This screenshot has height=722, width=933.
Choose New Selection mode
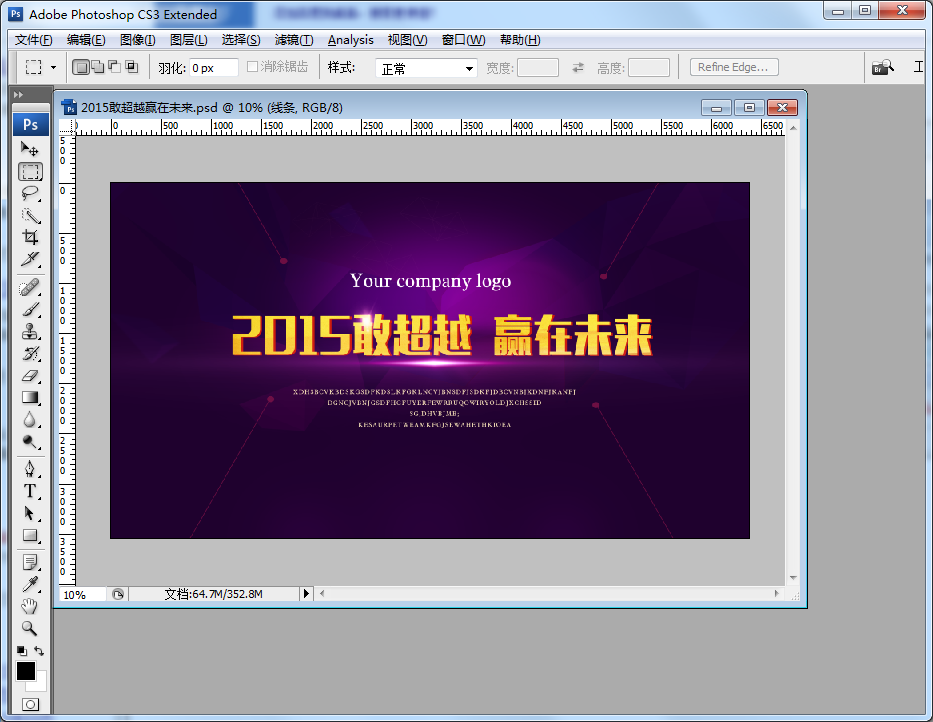click(x=81, y=67)
